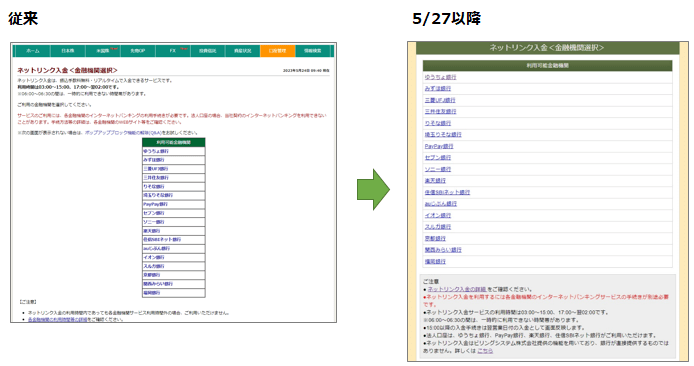Follow the こちら link in the new notes
694x366 pixels.
pyautogui.click(x=485, y=351)
